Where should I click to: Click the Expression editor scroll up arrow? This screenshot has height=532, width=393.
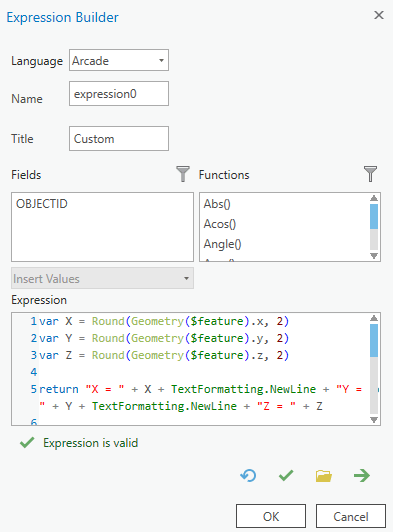click(374, 318)
